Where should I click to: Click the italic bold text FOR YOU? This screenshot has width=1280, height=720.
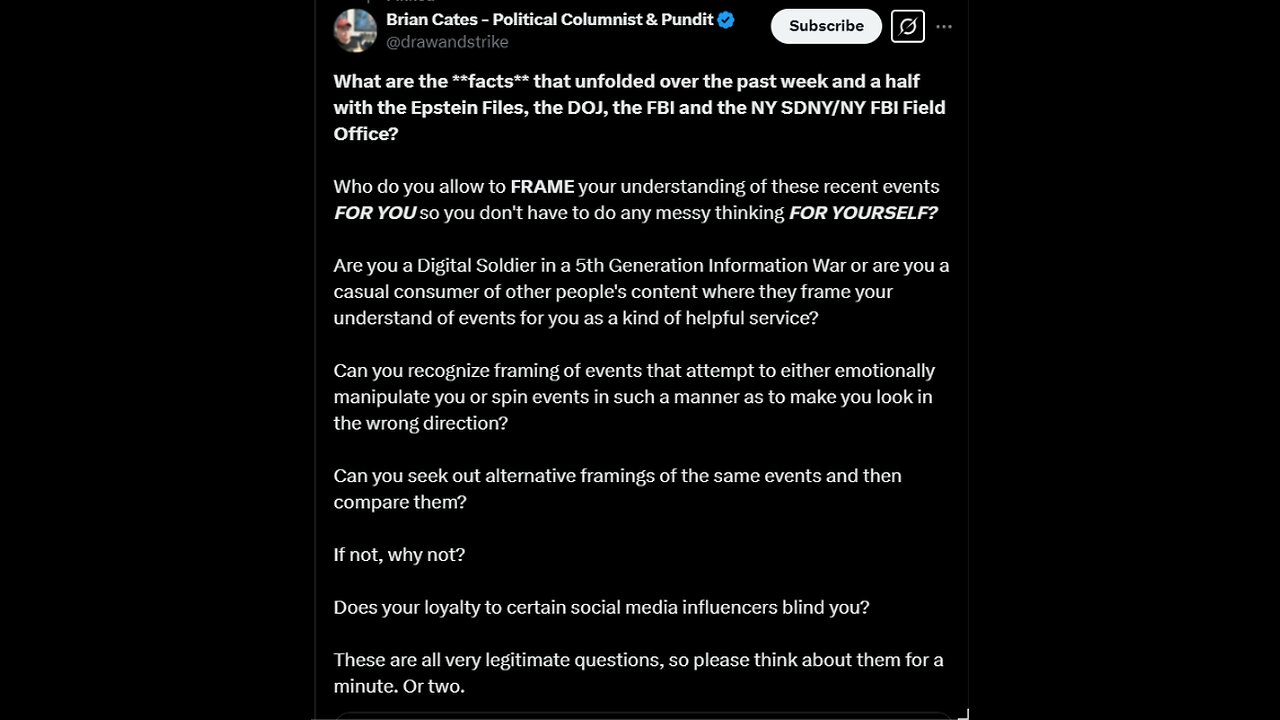click(x=375, y=212)
